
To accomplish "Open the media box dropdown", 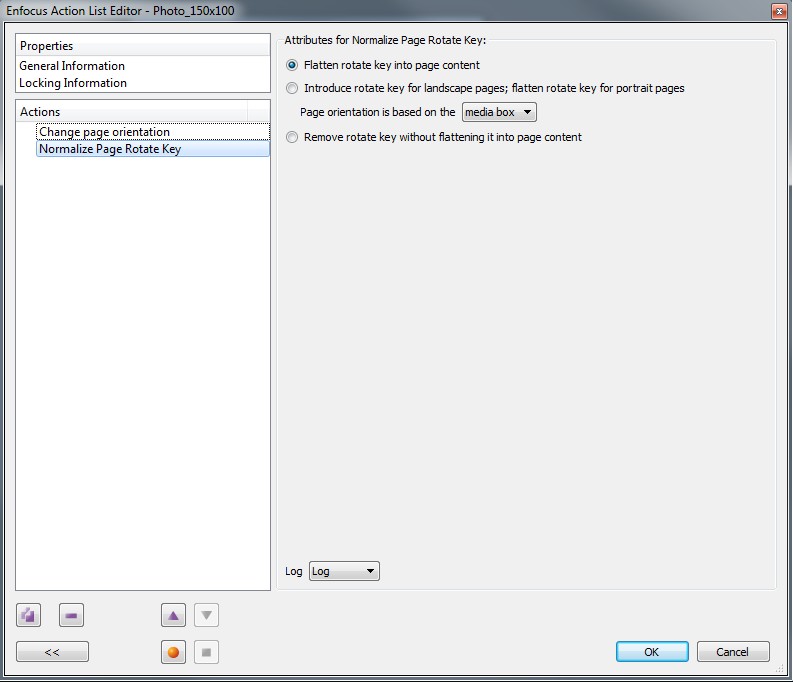I will click(x=499, y=112).
